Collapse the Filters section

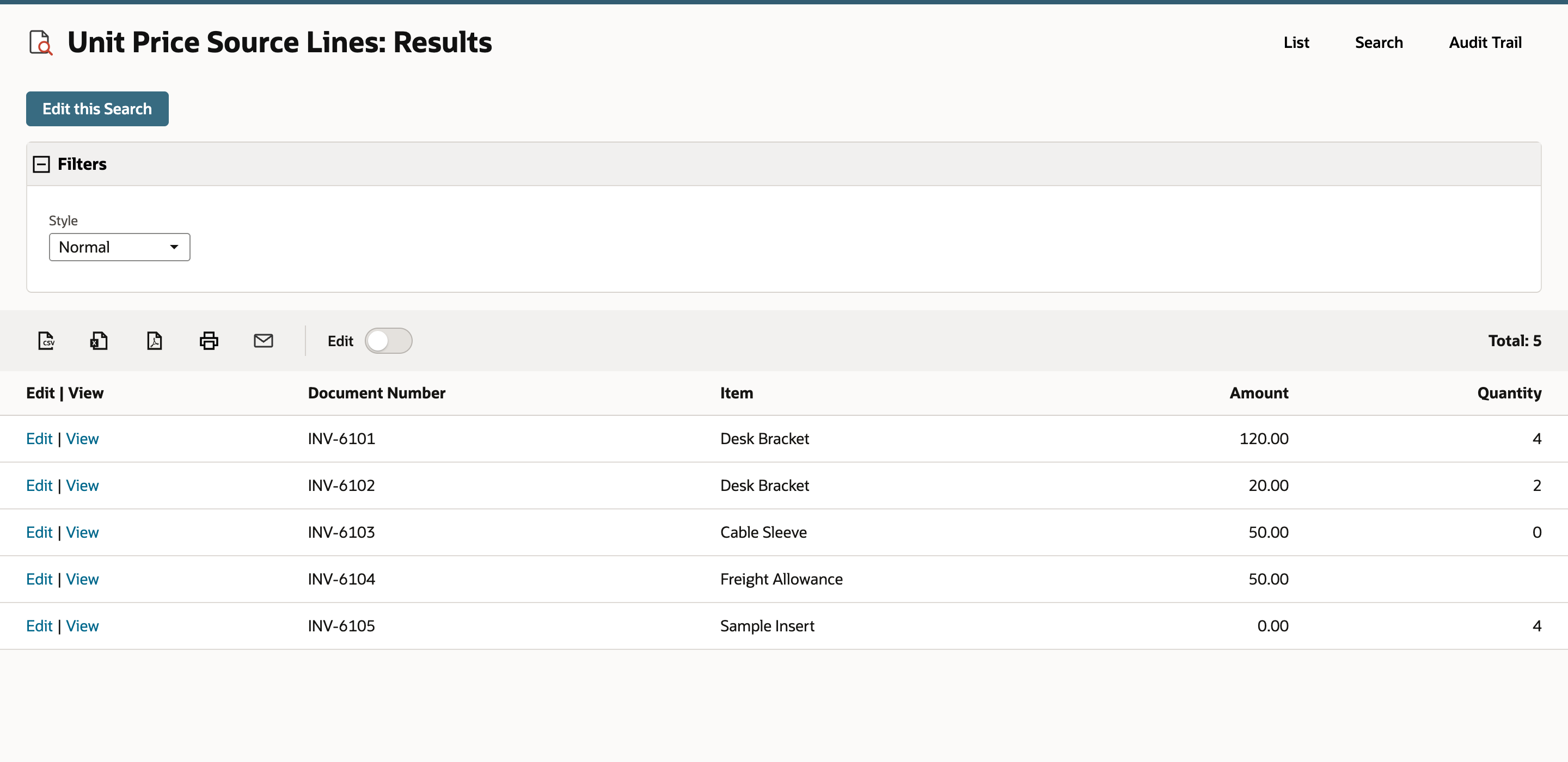pyautogui.click(x=41, y=164)
